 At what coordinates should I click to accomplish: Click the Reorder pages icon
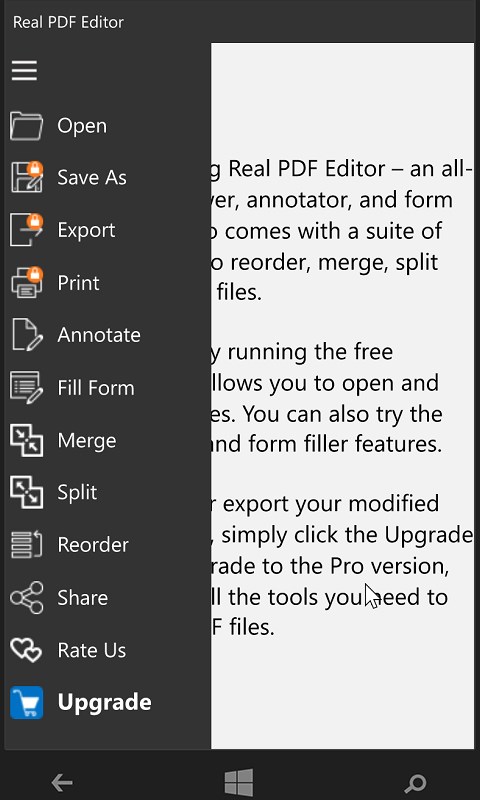tap(27, 545)
